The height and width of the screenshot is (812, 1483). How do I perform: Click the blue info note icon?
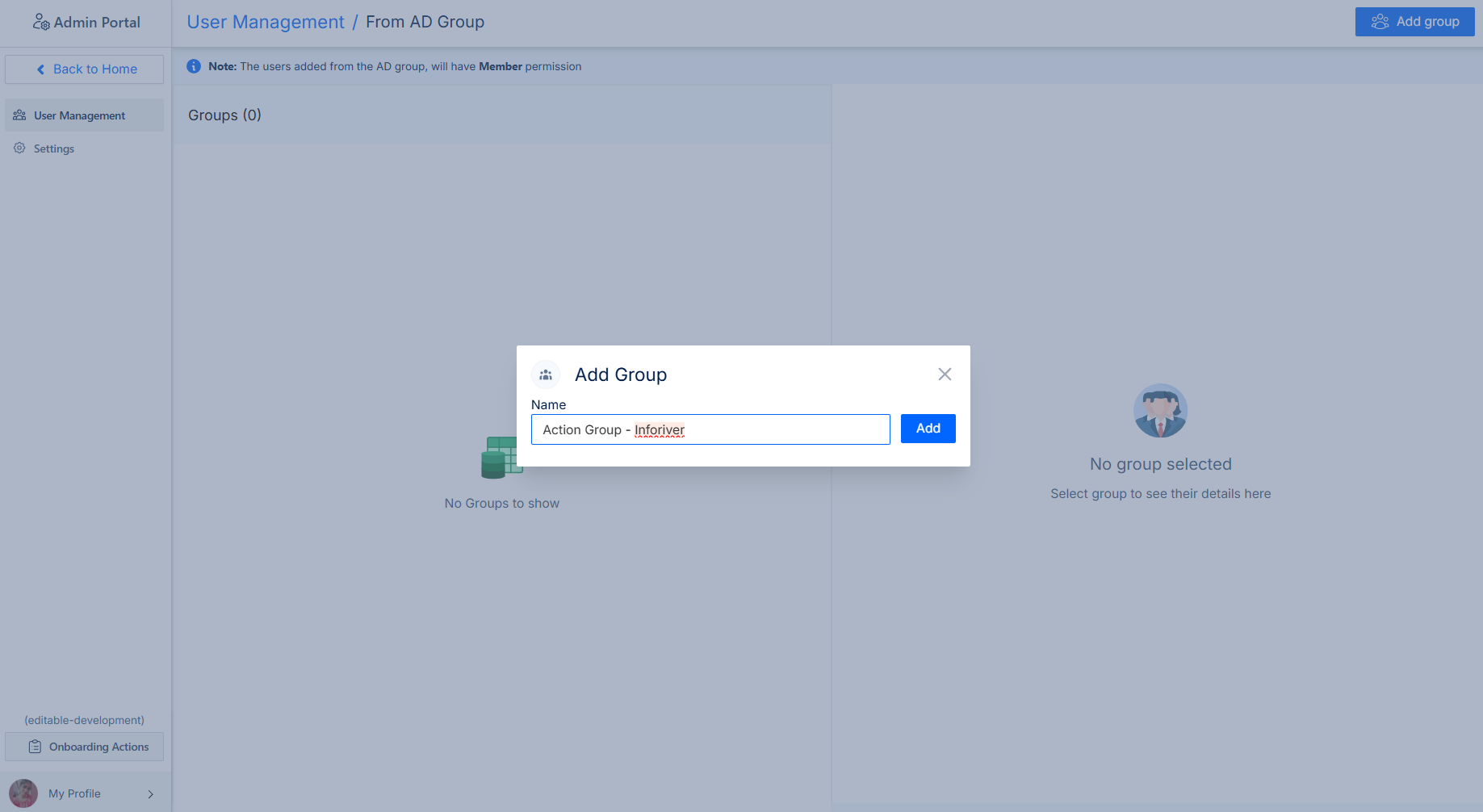coord(194,66)
